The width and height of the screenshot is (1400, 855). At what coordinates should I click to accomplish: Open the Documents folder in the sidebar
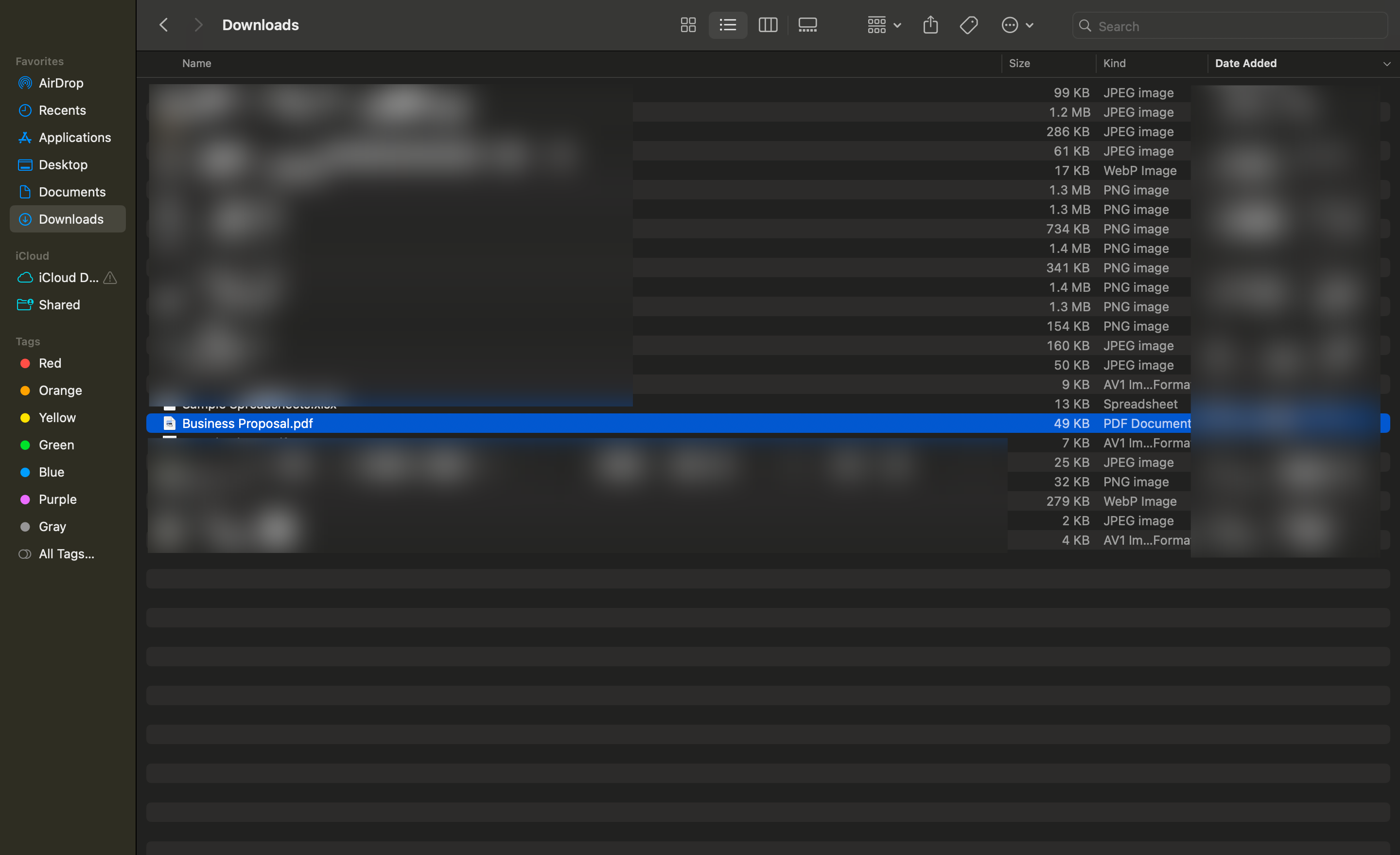point(71,192)
